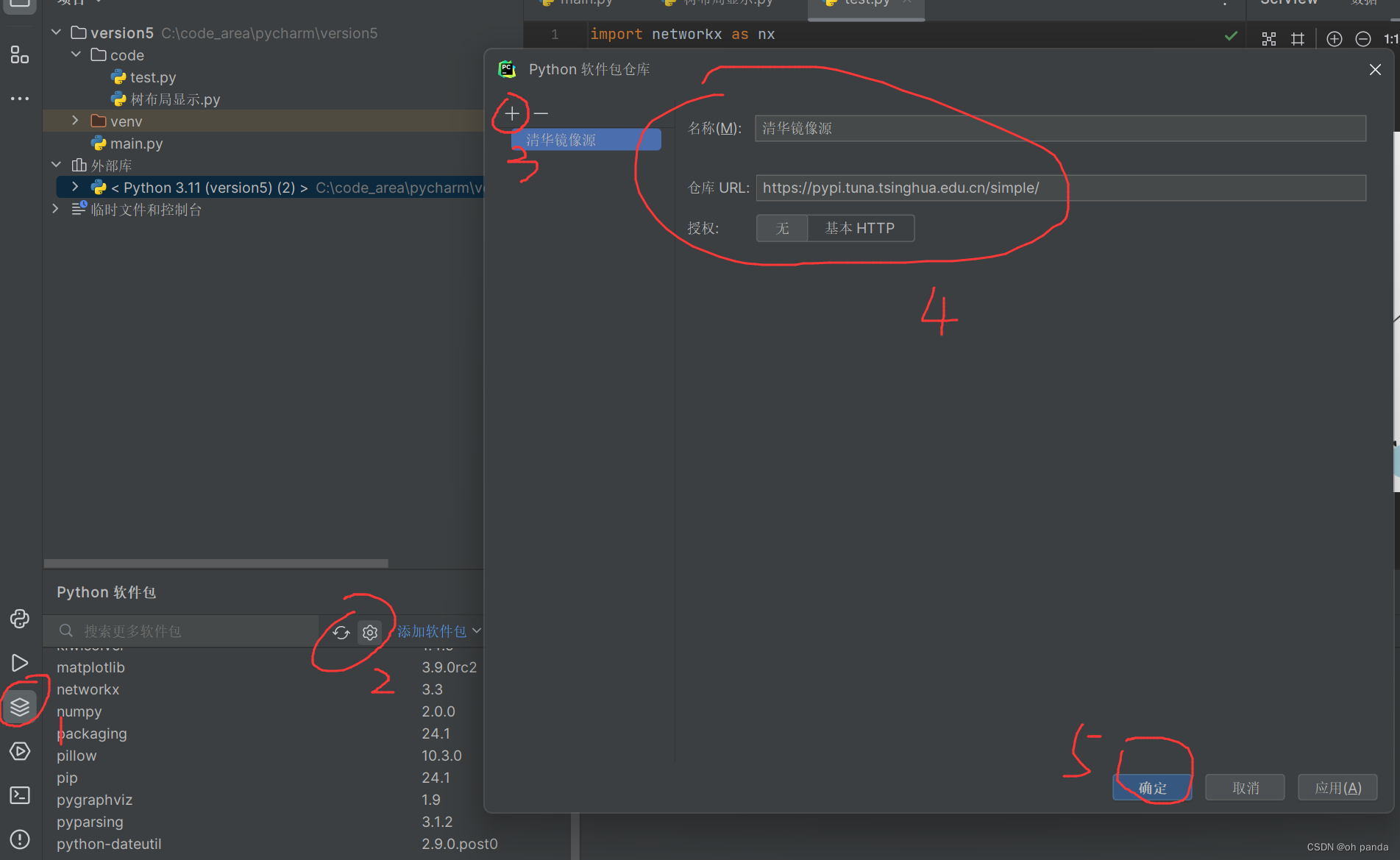This screenshot has width=1400, height=860.
Task: Click the search magnifier in package search
Action: click(66, 630)
